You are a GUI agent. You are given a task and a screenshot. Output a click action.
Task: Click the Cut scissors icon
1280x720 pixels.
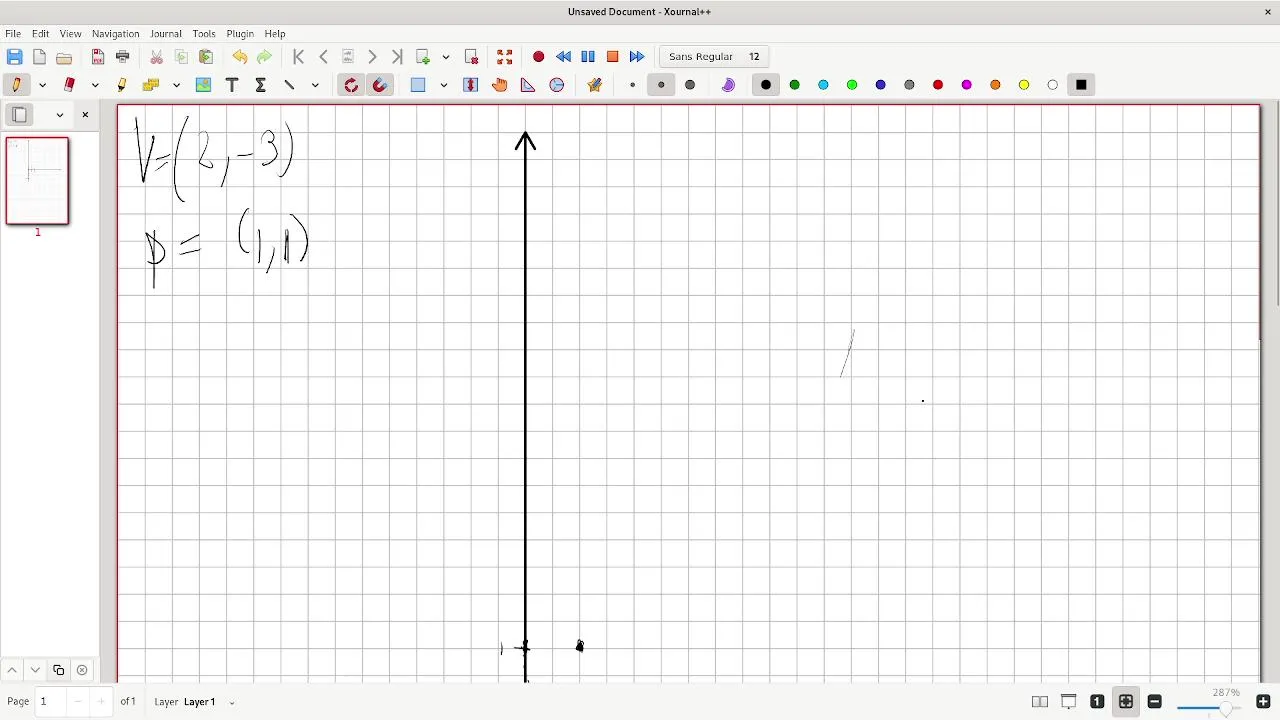click(157, 57)
